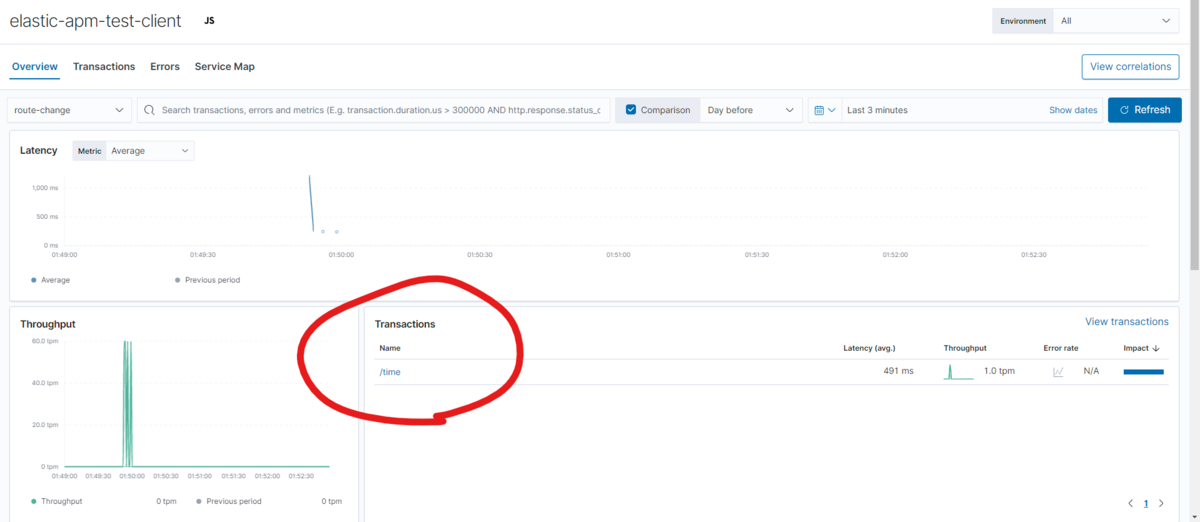1200x522 pixels.
Task: Click the impact bar for /time
Action: [x=1144, y=372]
